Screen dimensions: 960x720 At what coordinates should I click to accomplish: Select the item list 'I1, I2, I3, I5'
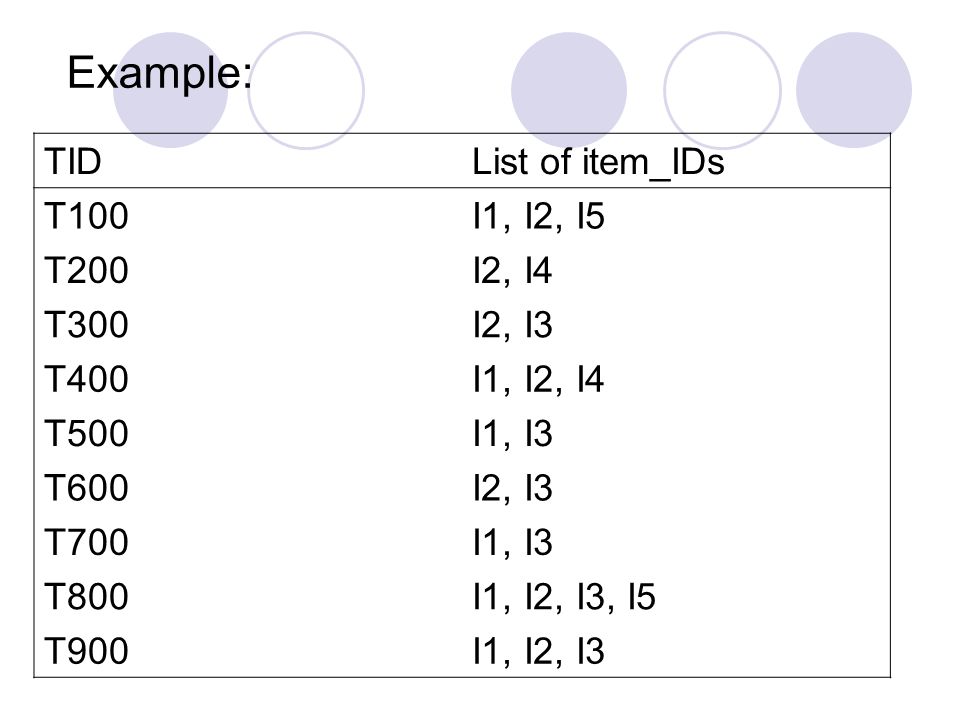point(564,598)
